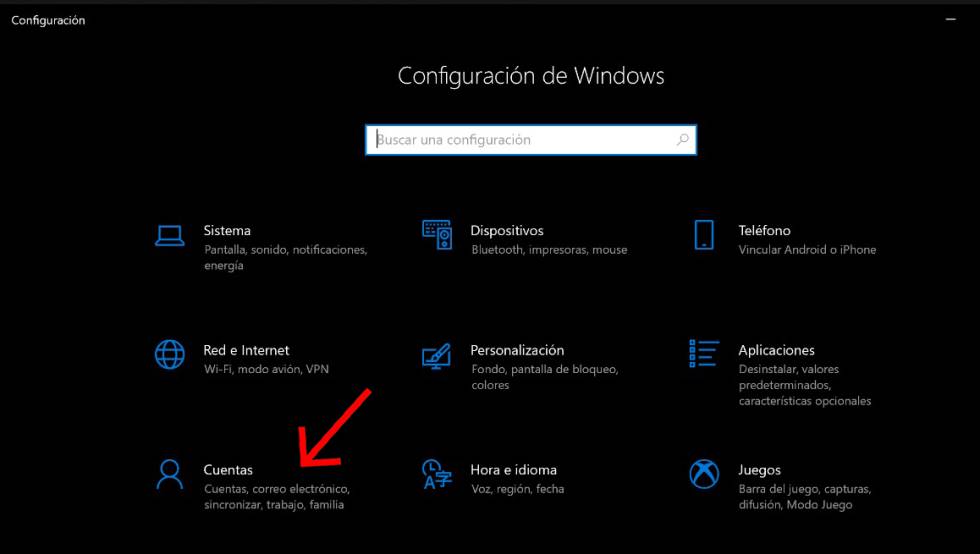The height and width of the screenshot is (554, 980).
Task: Click 'Bluetooth, impresoras, mouse' description
Action: tap(549, 249)
